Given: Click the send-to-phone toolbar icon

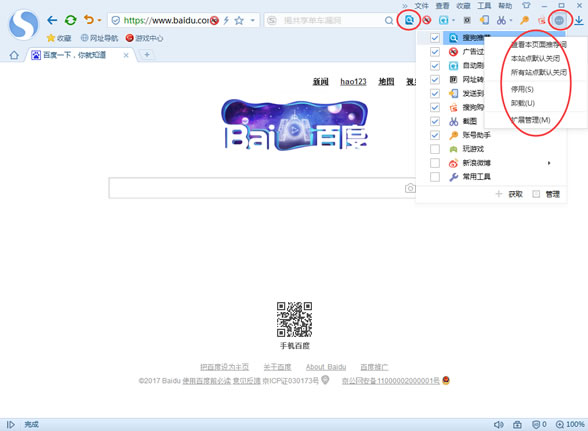Looking at the screenshot, I should coord(484,20).
